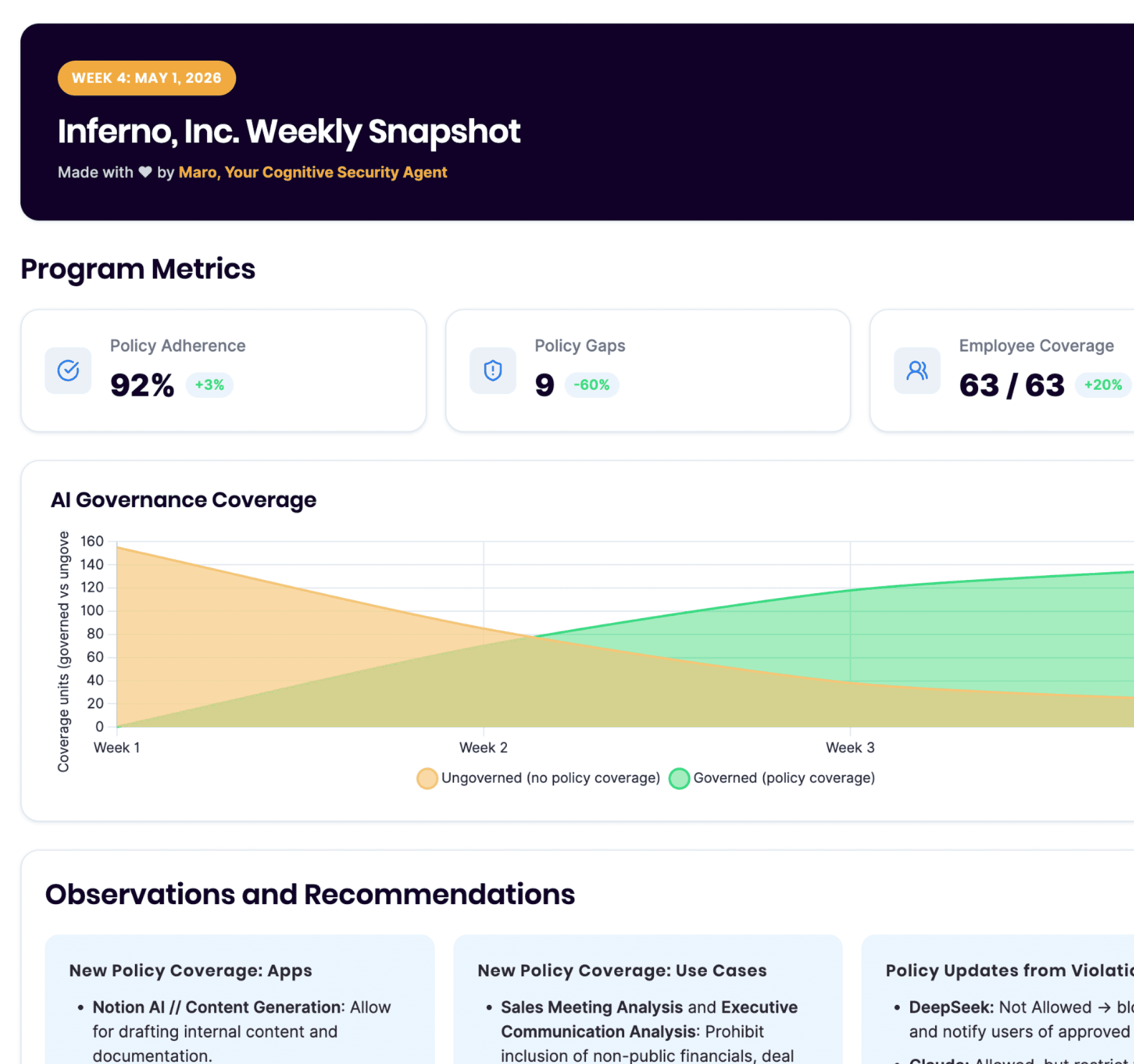
Task: Click the Week 4: May 1, 2026 badge
Action: coord(147,78)
